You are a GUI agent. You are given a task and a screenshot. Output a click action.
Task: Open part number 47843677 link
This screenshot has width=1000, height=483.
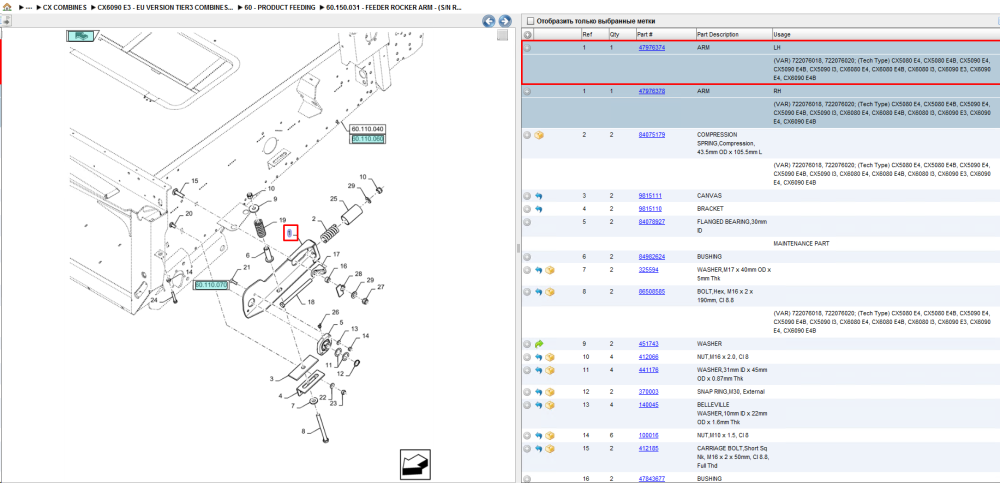[652, 479]
